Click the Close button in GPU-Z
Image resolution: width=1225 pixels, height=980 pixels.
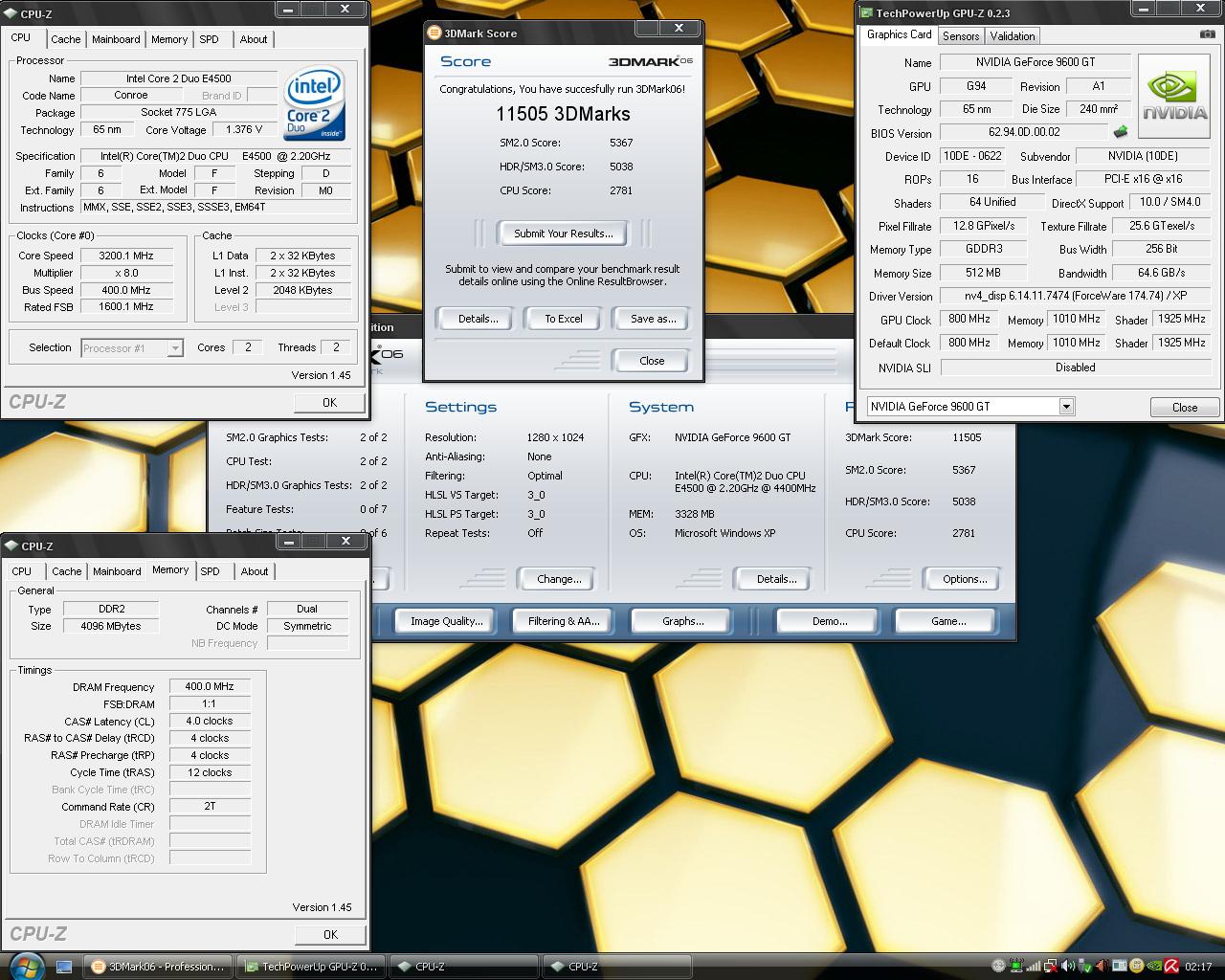1185,407
